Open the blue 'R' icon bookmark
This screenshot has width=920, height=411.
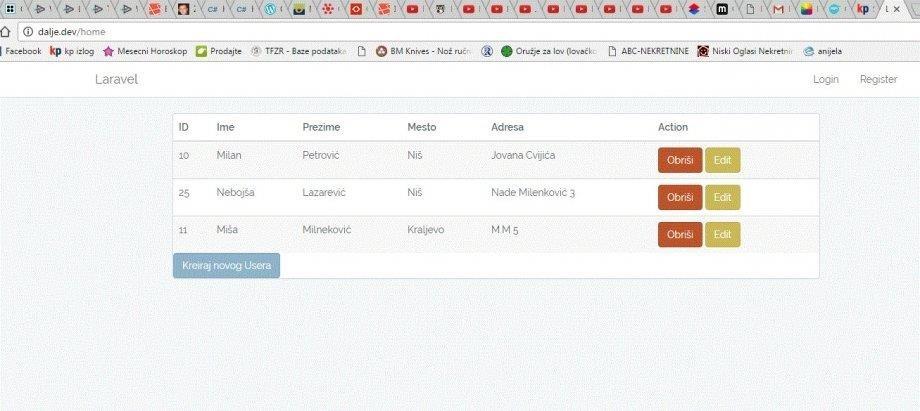487,51
